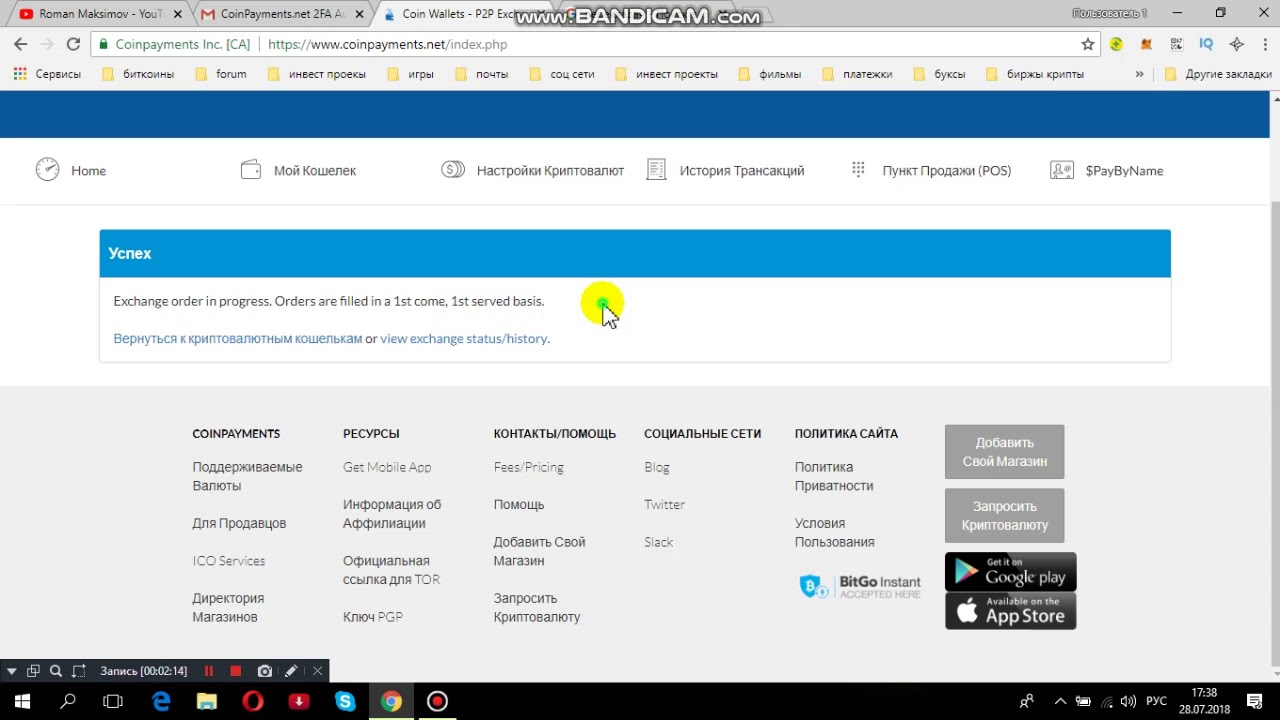The height and width of the screenshot is (720, 1280).
Task: Open Twitter footer link
Action: tap(664, 505)
